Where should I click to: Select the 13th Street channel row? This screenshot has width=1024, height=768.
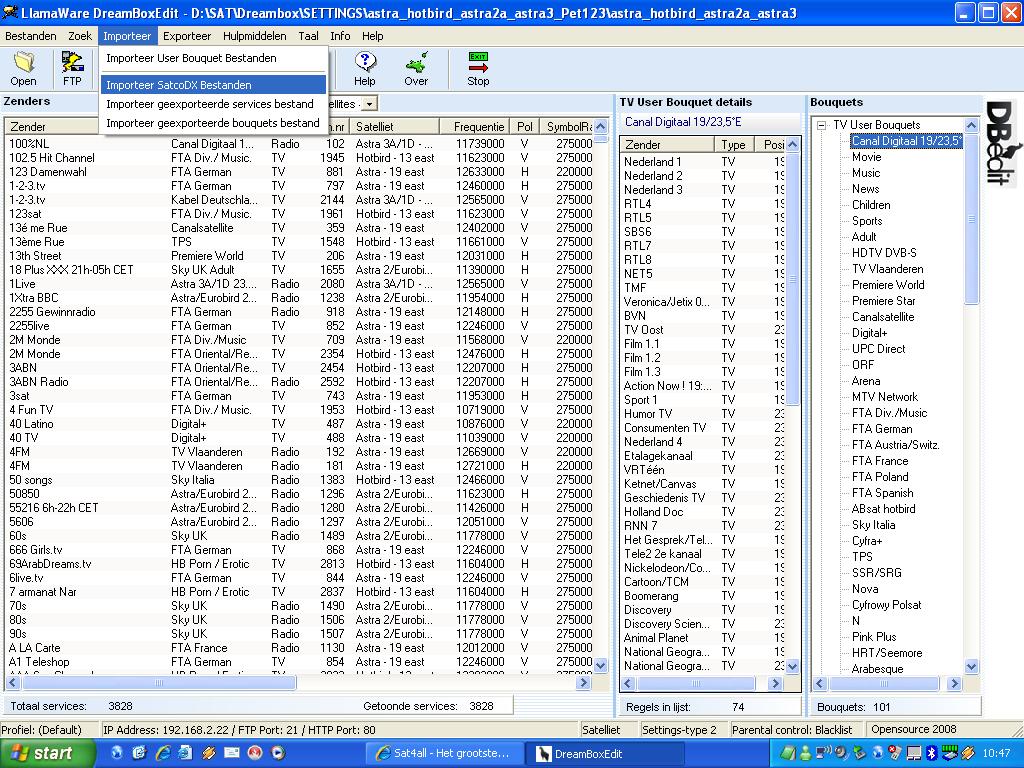(300, 256)
